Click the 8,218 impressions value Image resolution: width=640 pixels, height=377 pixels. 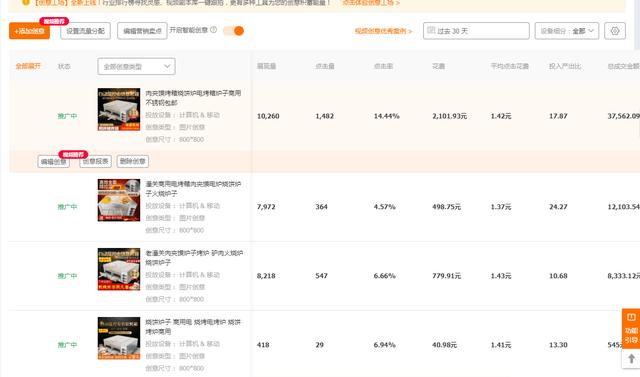(x=266, y=276)
